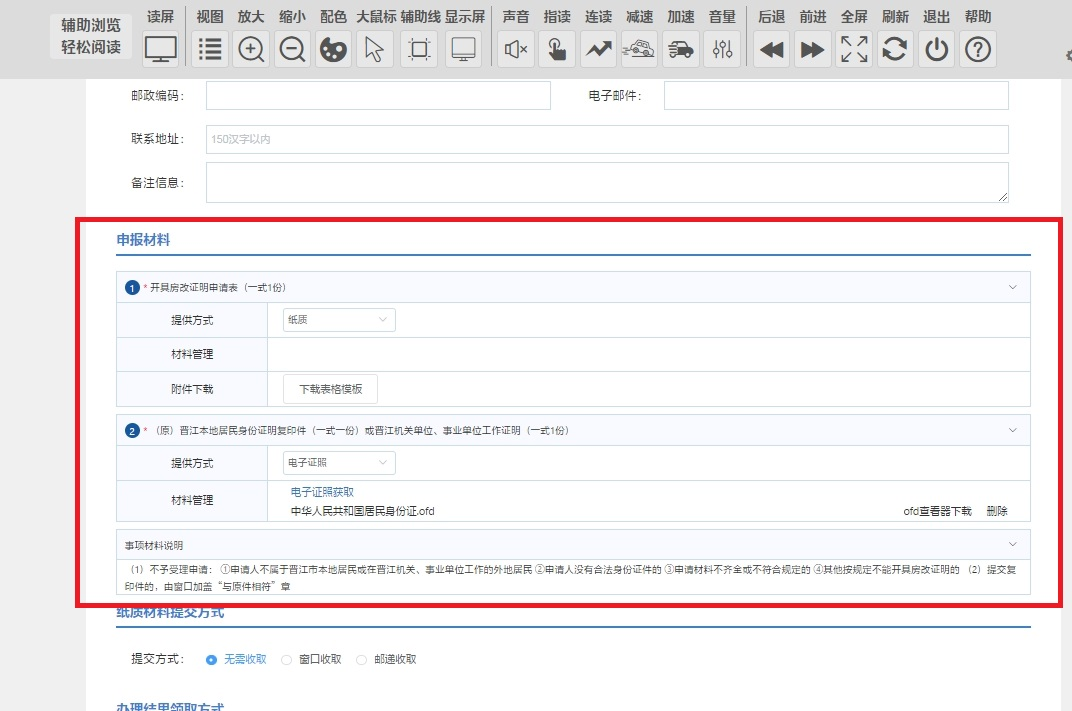This screenshot has width=1072, height=711.
Task: Select the 无需收取 radio button
Action: coord(211,660)
